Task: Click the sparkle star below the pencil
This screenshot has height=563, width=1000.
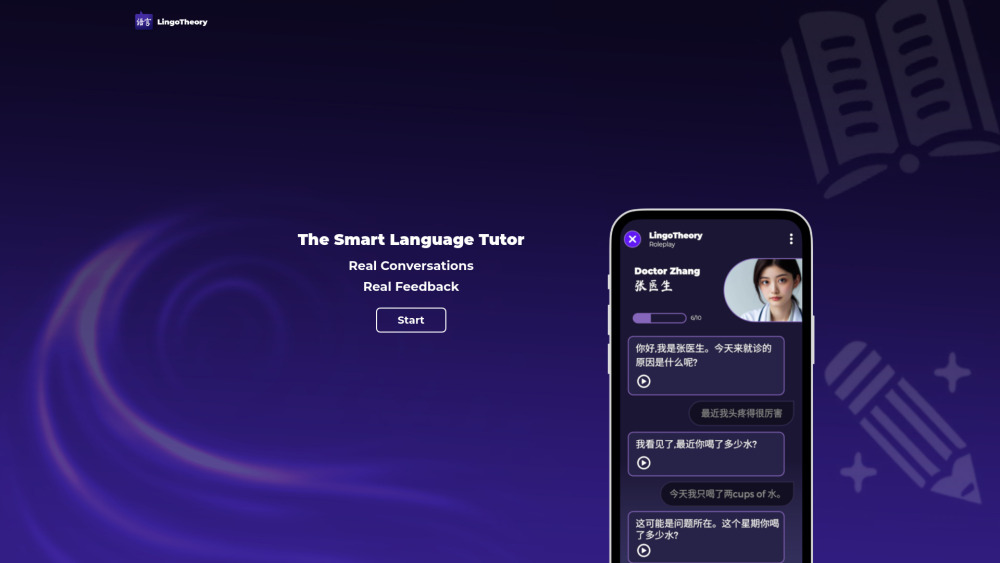Action: click(x=859, y=471)
